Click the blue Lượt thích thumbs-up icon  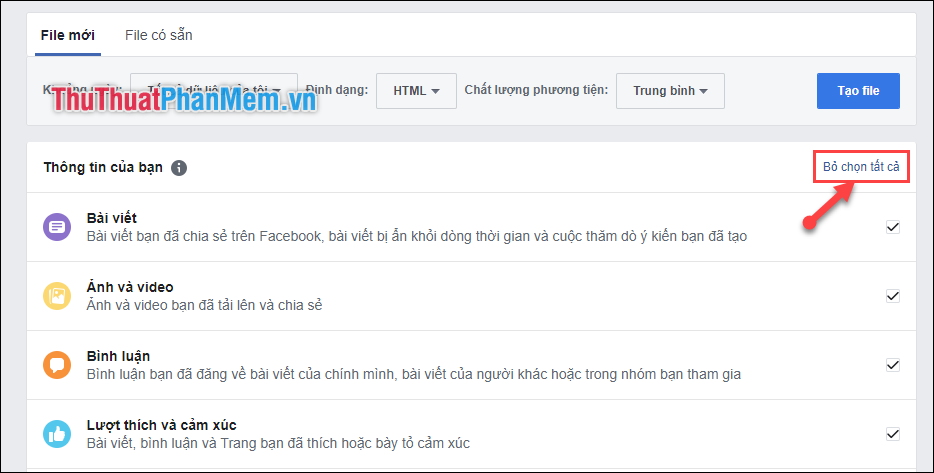coord(57,434)
